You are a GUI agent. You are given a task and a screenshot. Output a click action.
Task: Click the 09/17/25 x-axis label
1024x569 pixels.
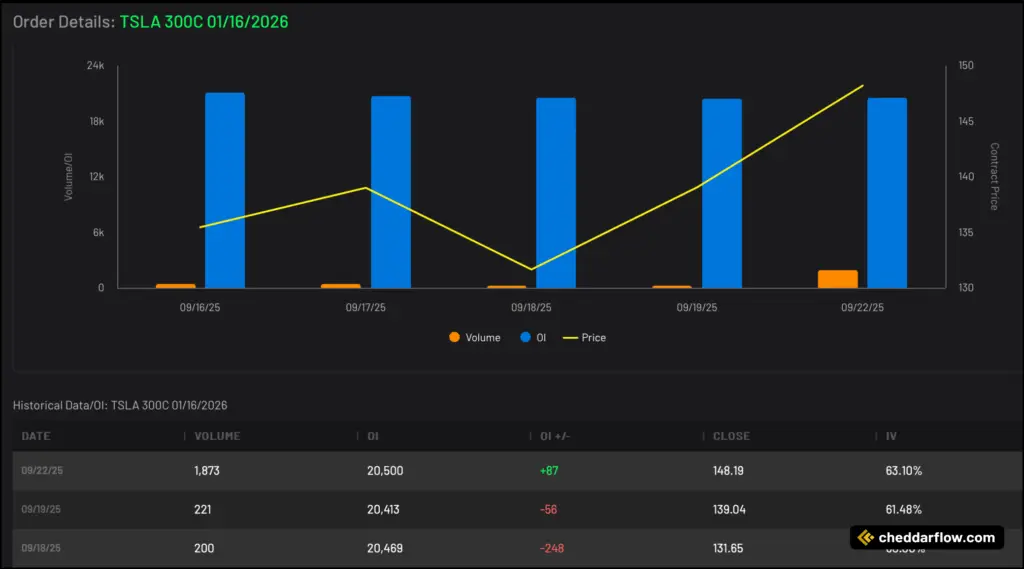click(366, 307)
